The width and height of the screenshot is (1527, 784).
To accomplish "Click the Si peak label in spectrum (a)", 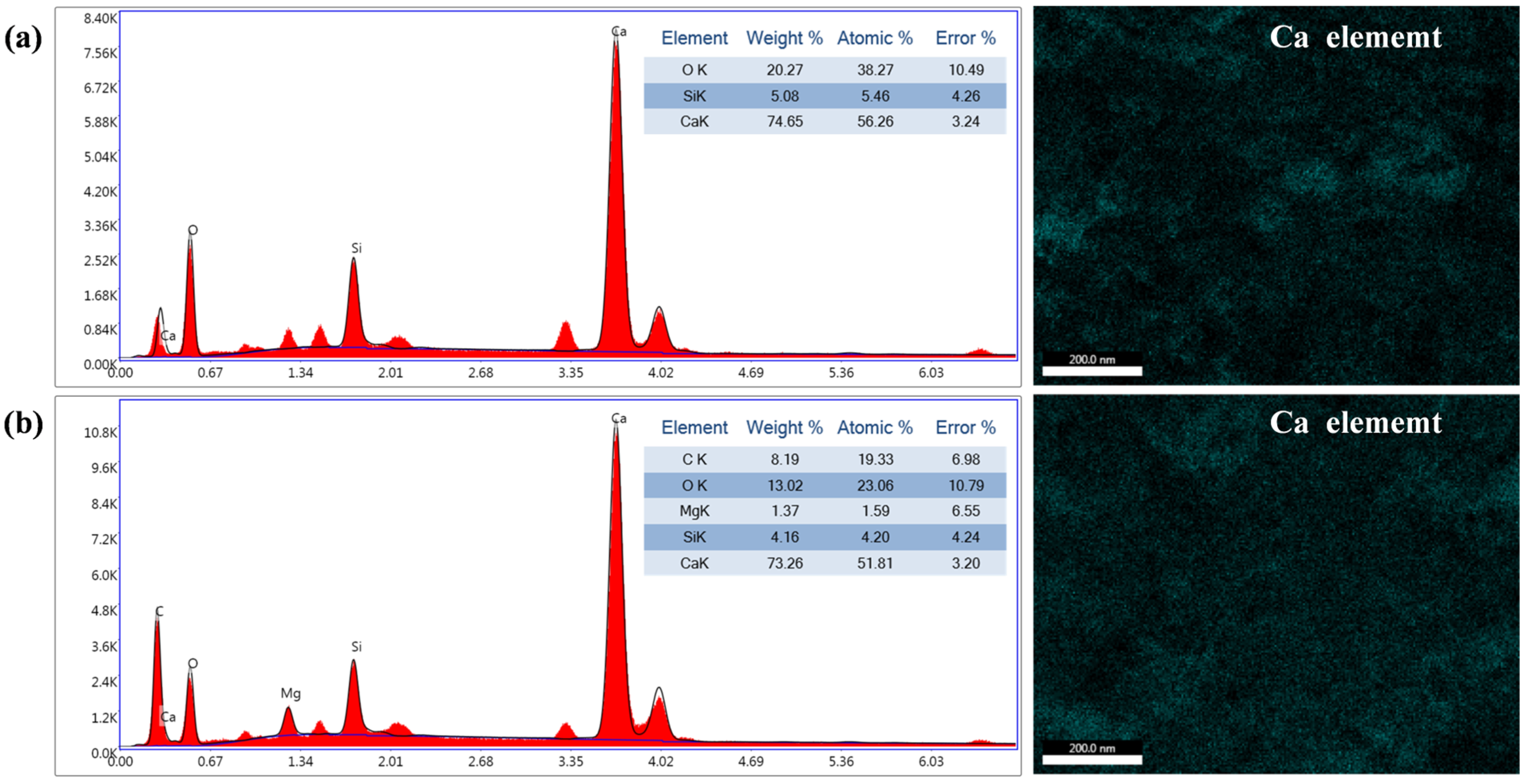I will tap(356, 248).
